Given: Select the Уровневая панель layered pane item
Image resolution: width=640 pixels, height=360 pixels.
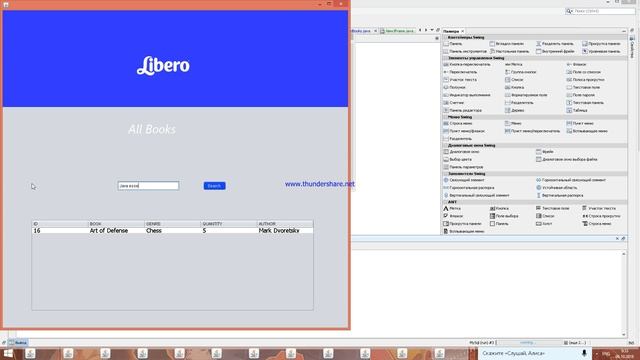Looking at the screenshot, I should (x=601, y=51).
